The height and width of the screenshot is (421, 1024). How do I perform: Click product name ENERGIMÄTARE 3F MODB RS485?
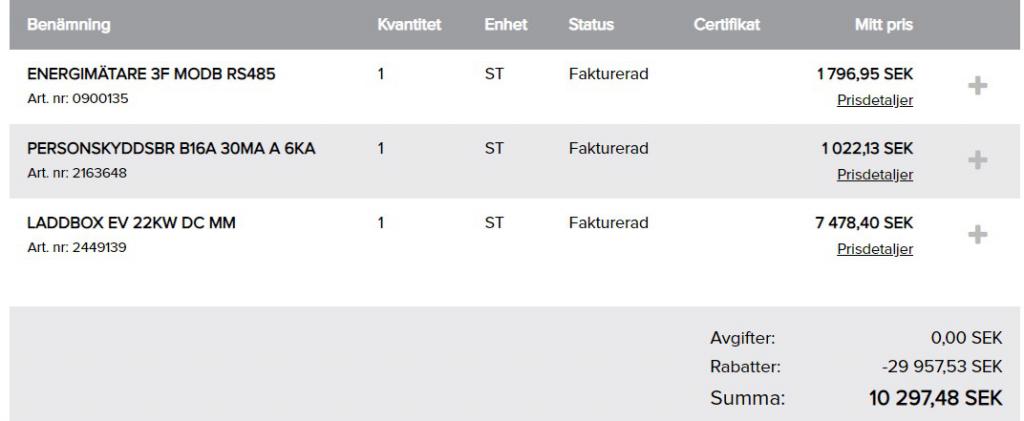(150, 74)
